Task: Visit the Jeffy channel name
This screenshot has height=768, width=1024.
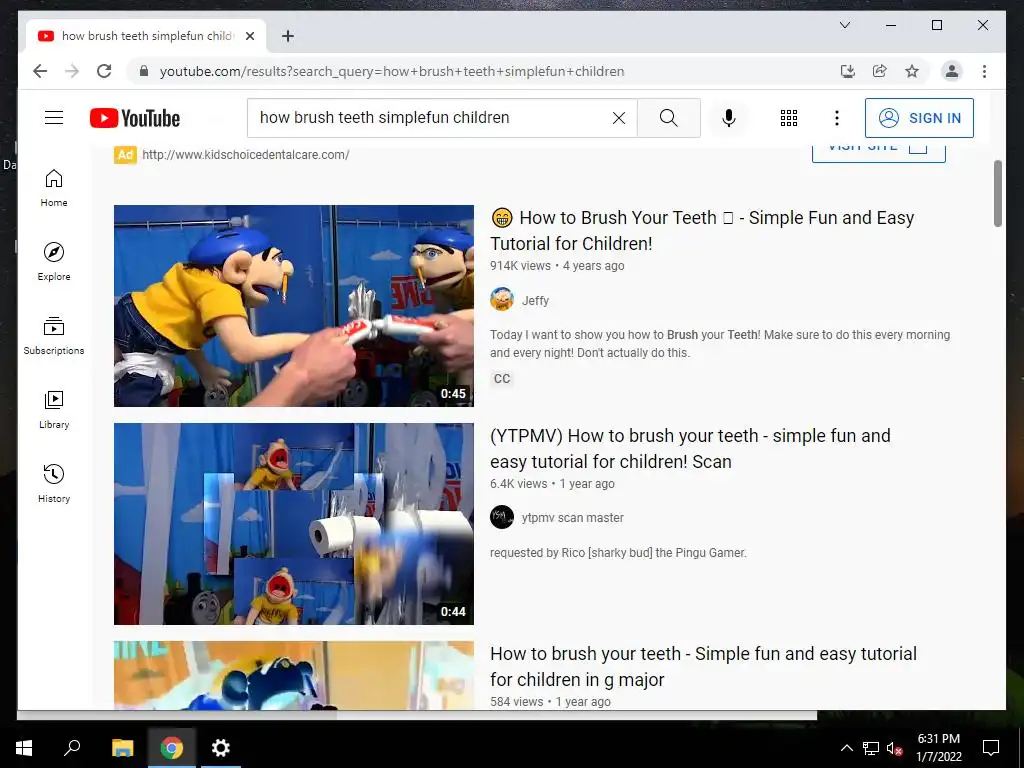Action: [536, 300]
